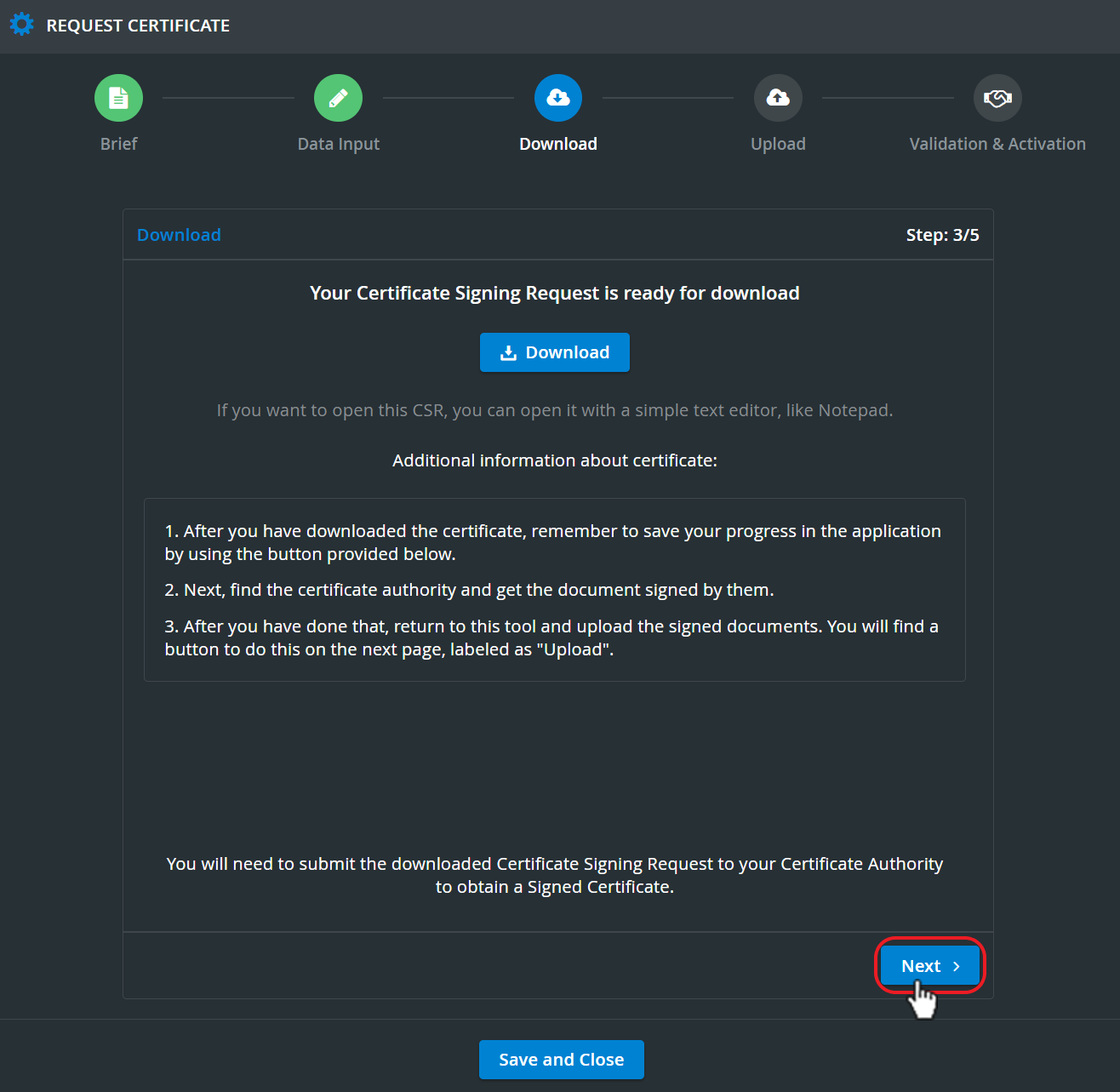Screen dimensions: 1120x1092
Task: Click the Download step label
Action: click(558, 144)
